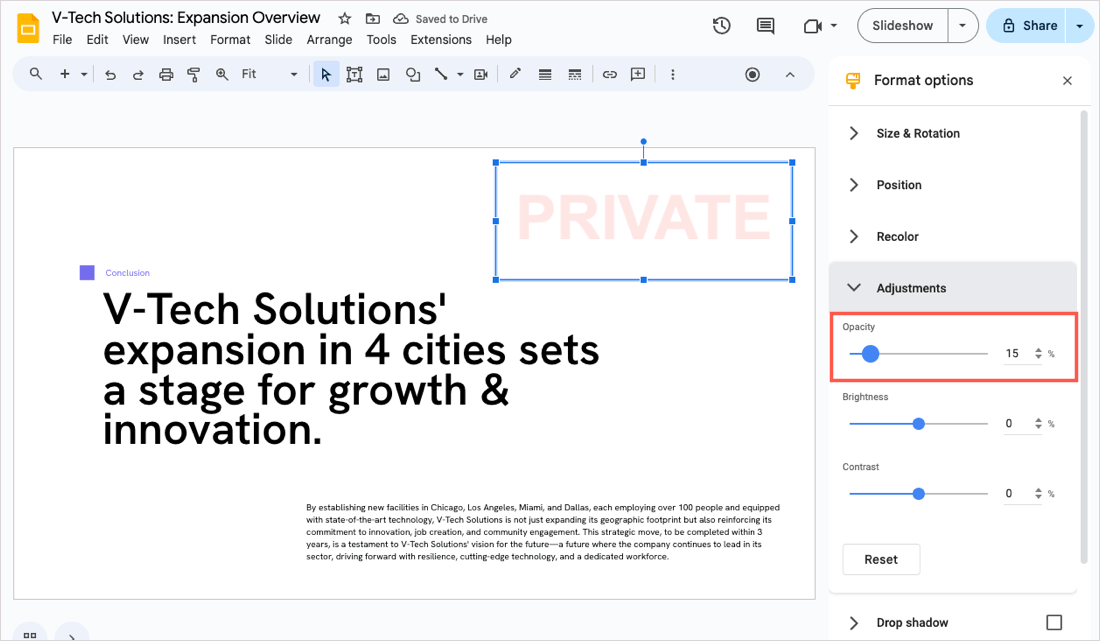
Task: Move presentation to folder icon
Action: pyautogui.click(x=373, y=19)
